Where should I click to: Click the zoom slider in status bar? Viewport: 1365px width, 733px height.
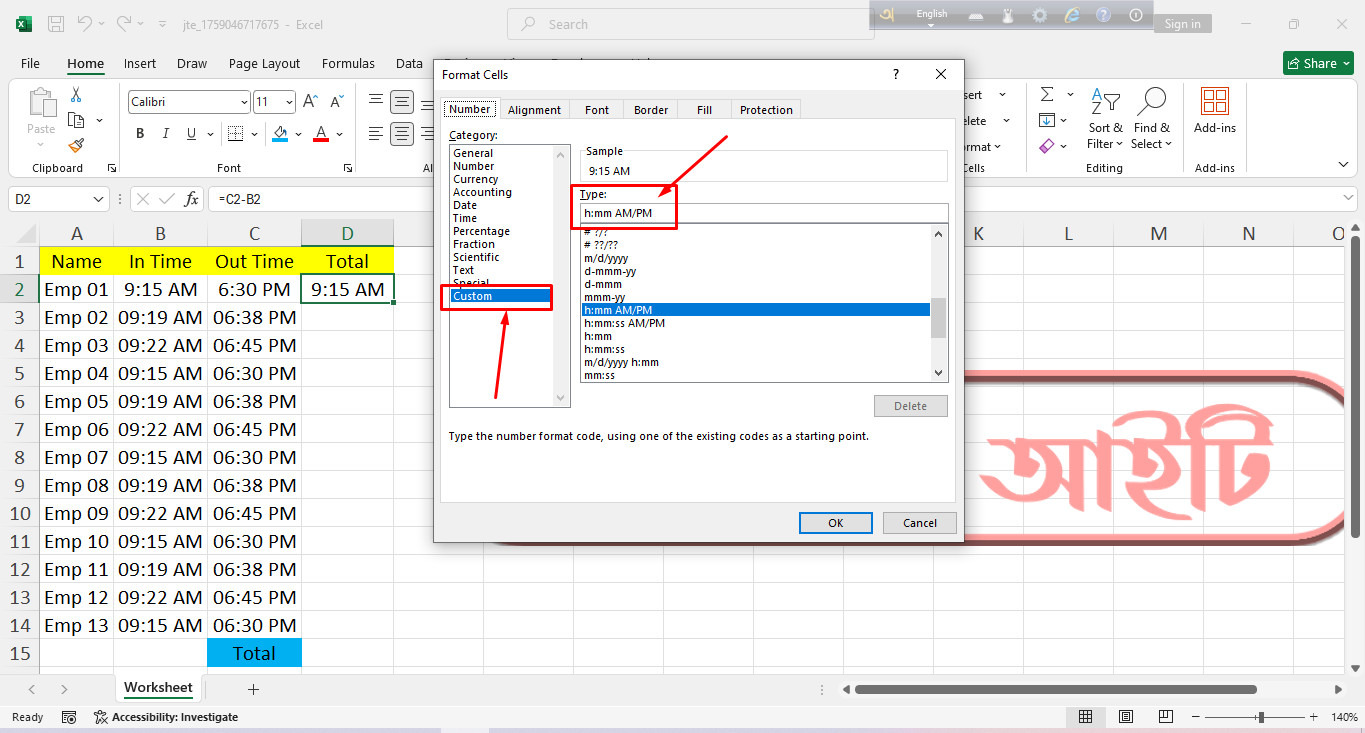pyautogui.click(x=1261, y=717)
